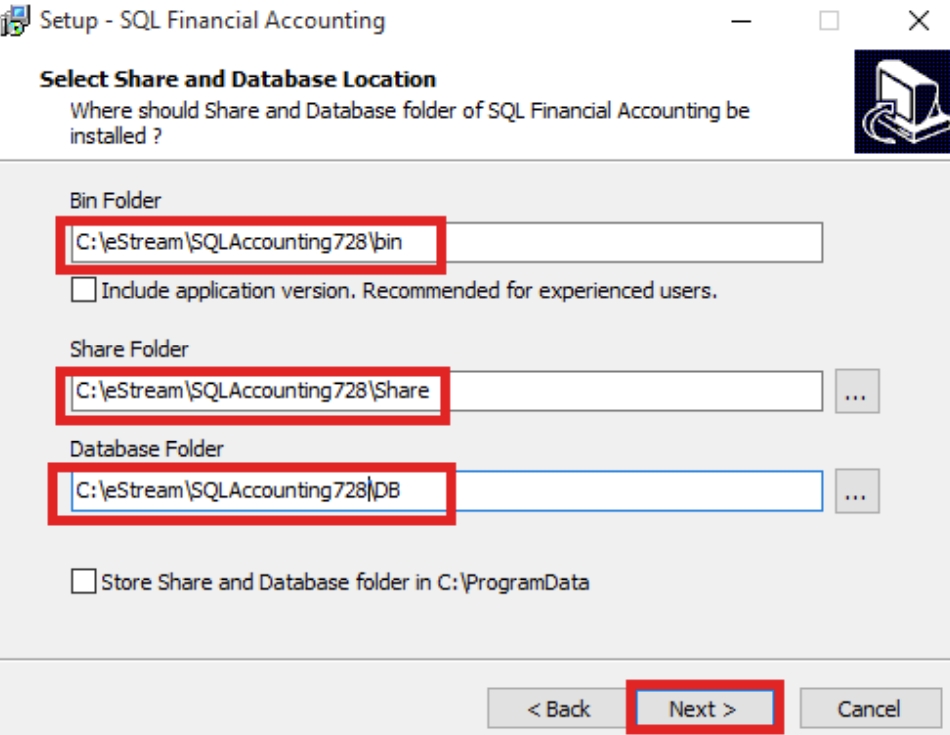Open browse dialog for Share Folder
The image size is (950, 735).
coord(857,392)
